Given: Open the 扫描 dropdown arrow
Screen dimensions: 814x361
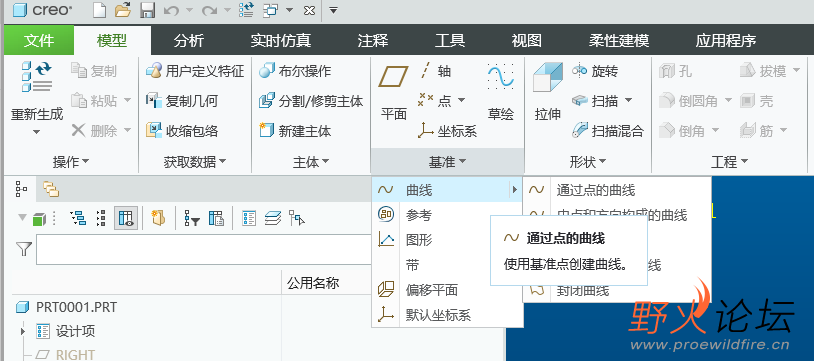Looking at the screenshot, I should (628, 101).
